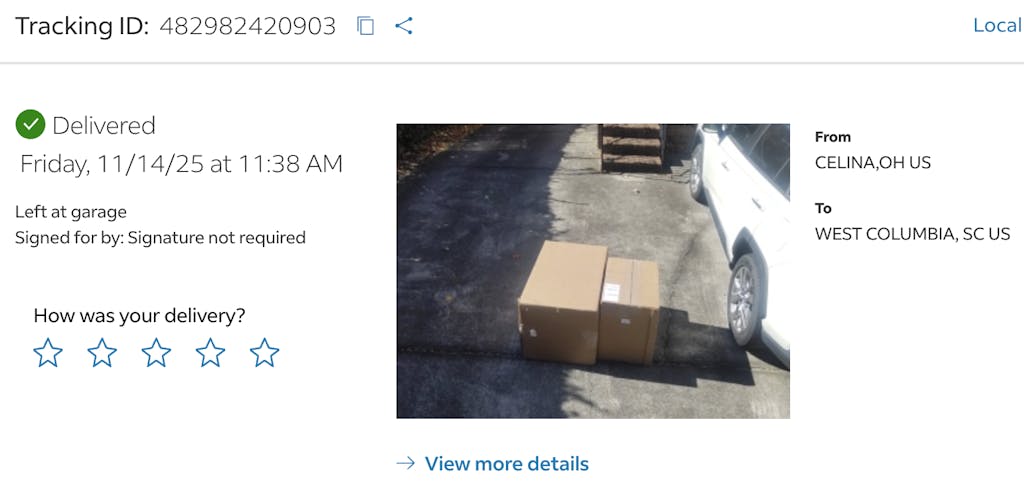
Task: Select the tracking number 482982420903
Action: tap(248, 26)
